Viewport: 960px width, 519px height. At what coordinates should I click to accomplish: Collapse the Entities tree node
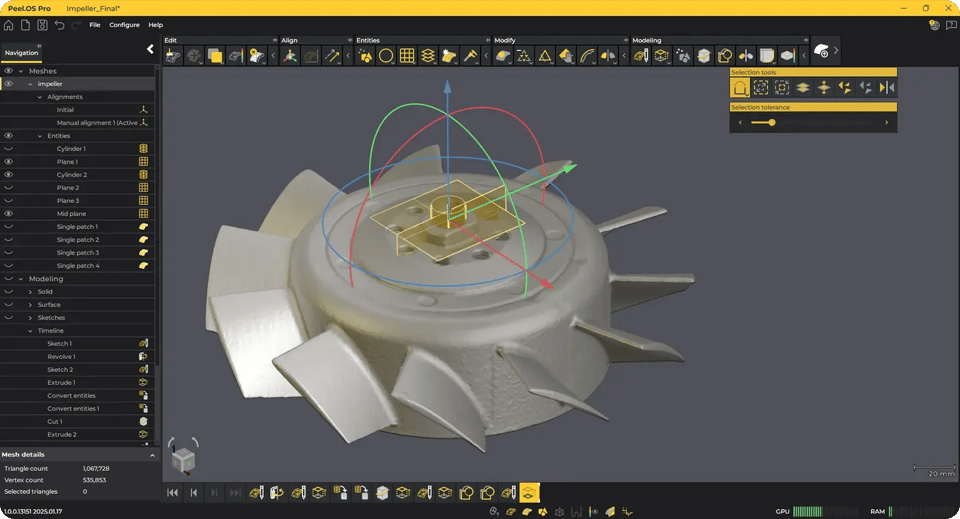tap(40, 136)
